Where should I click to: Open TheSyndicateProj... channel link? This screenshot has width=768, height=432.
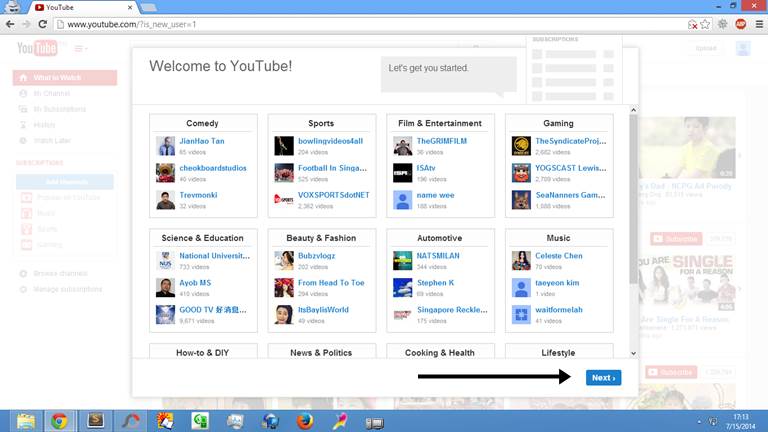(571, 141)
